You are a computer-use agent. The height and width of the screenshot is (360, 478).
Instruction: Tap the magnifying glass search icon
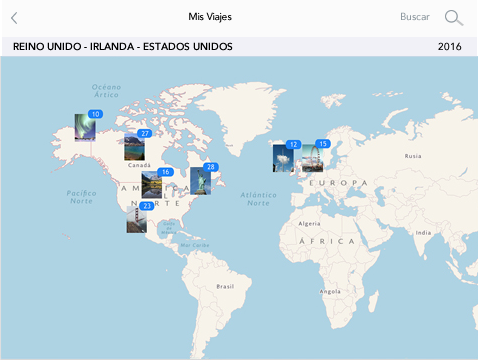[454, 17]
